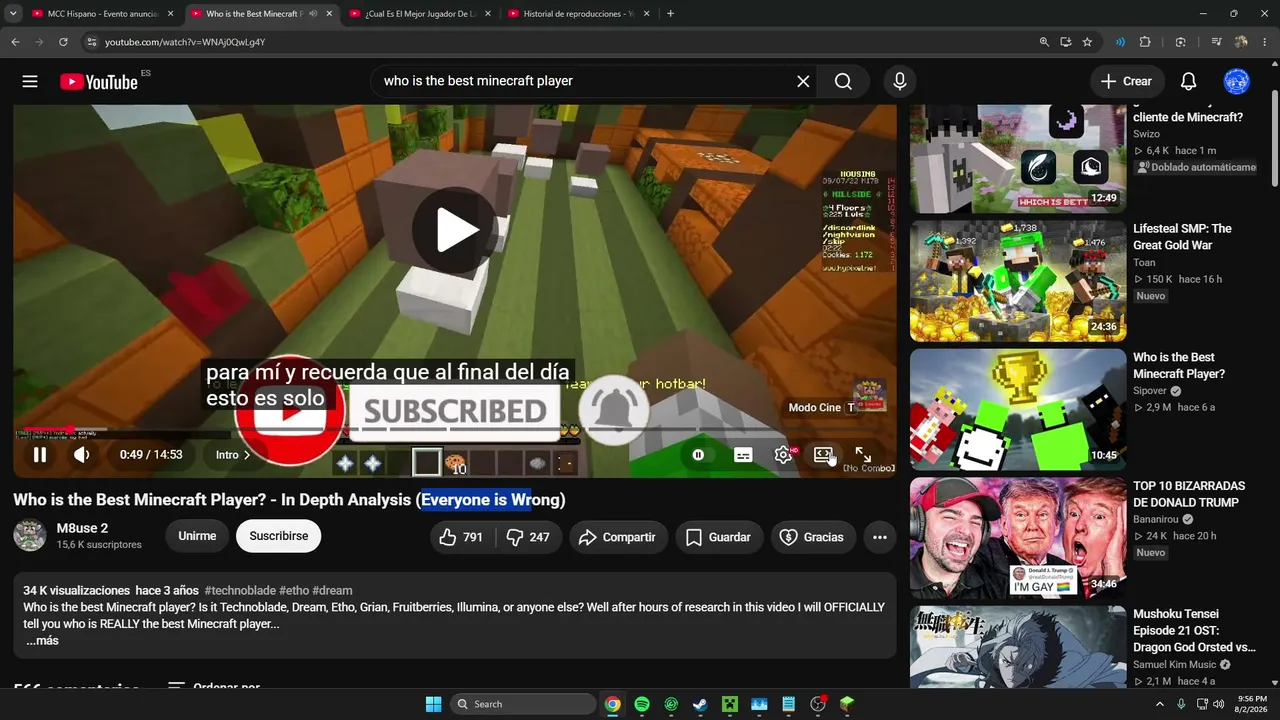Open the M8use 2 channel avatar
The height and width of the screenshot is (720, 1280).
pyautogui.click(x=30, y=536)
